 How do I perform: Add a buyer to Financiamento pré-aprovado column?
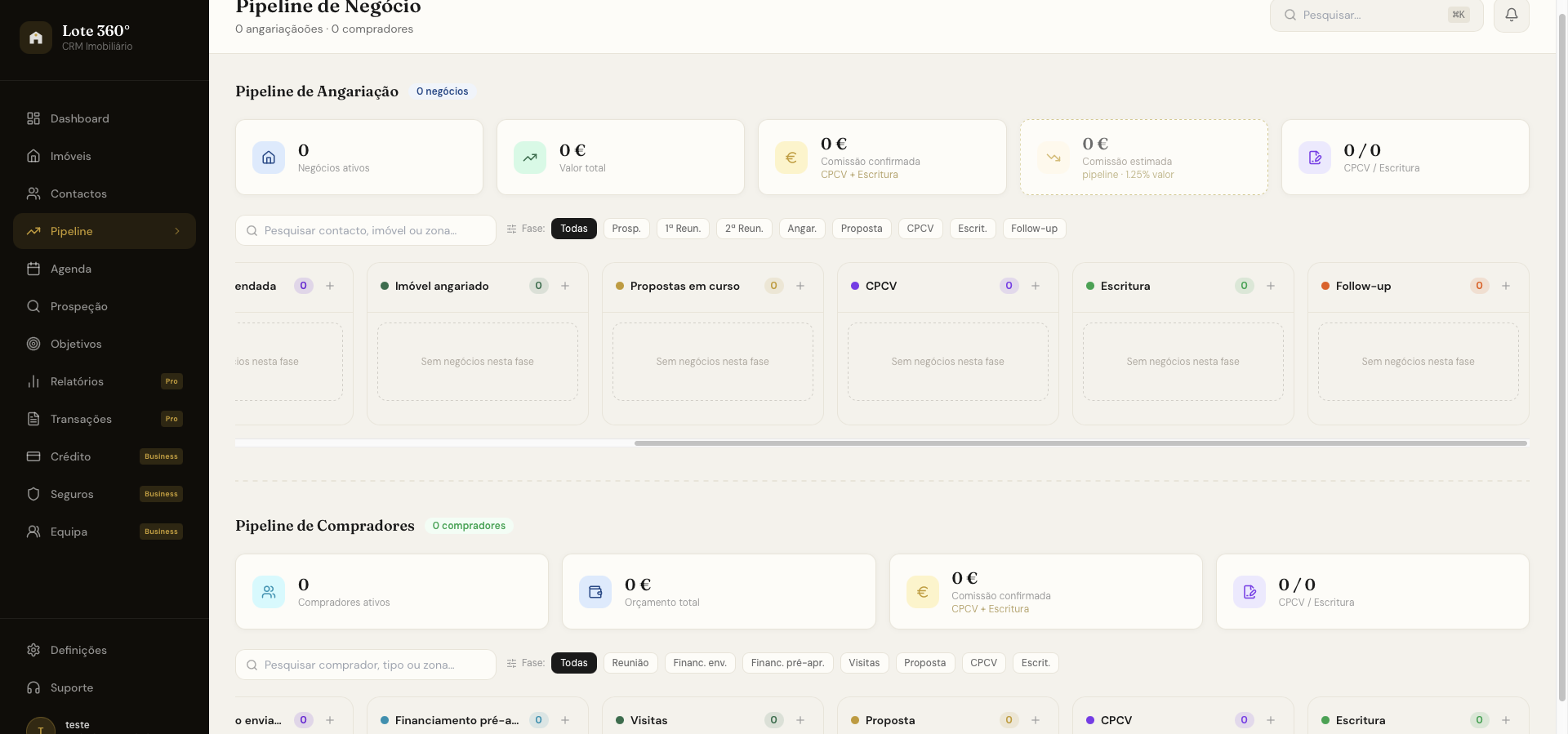(565, 720)
